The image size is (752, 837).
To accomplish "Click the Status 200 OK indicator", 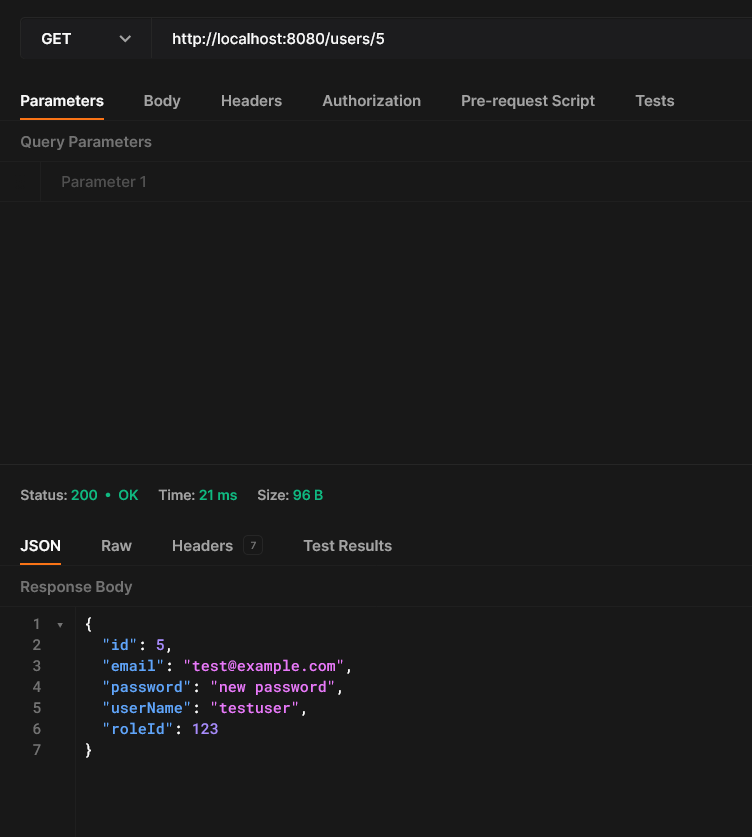I will click(x=104, y=495).
